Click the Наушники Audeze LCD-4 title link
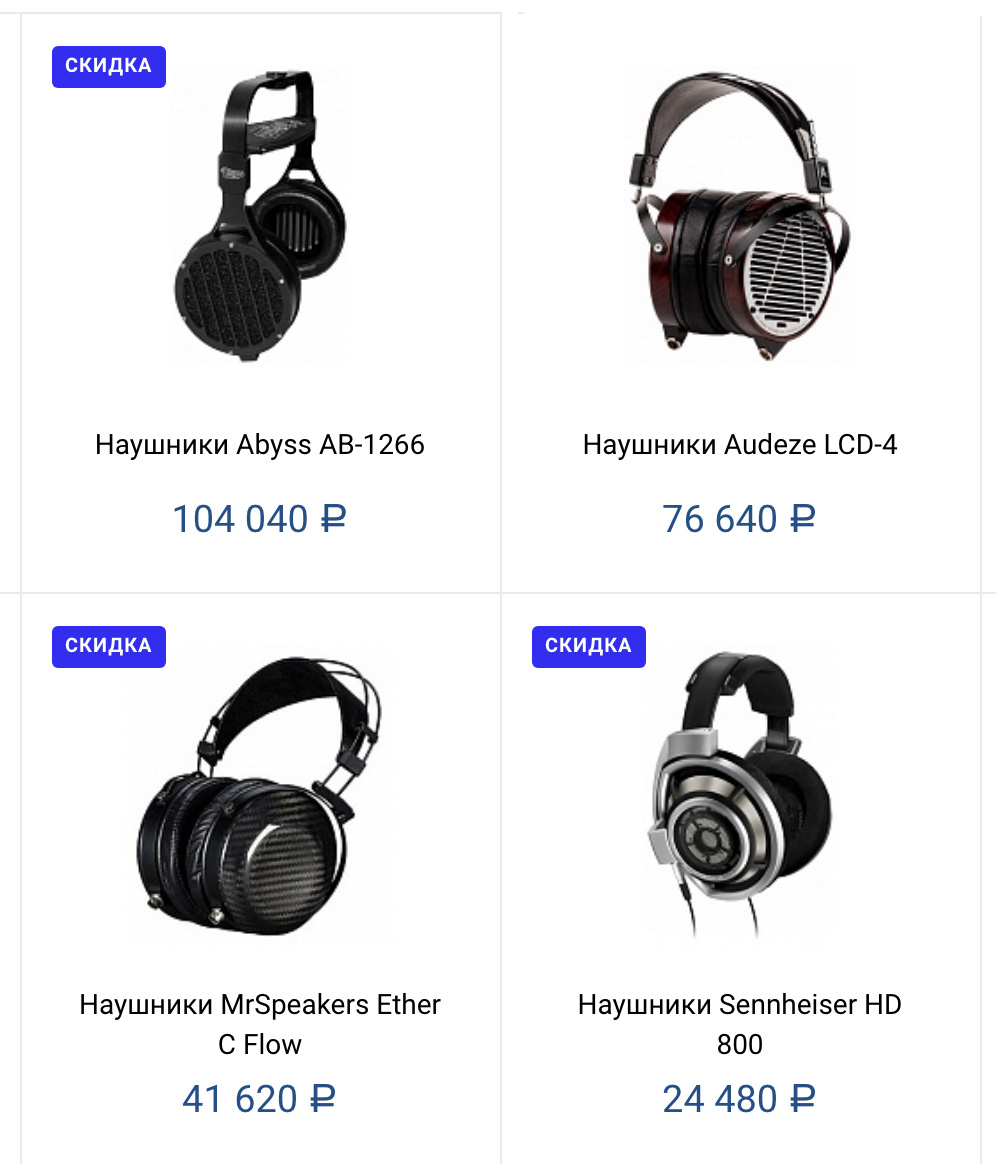This screenshot has height=1164, width=1008. (740, 445)
